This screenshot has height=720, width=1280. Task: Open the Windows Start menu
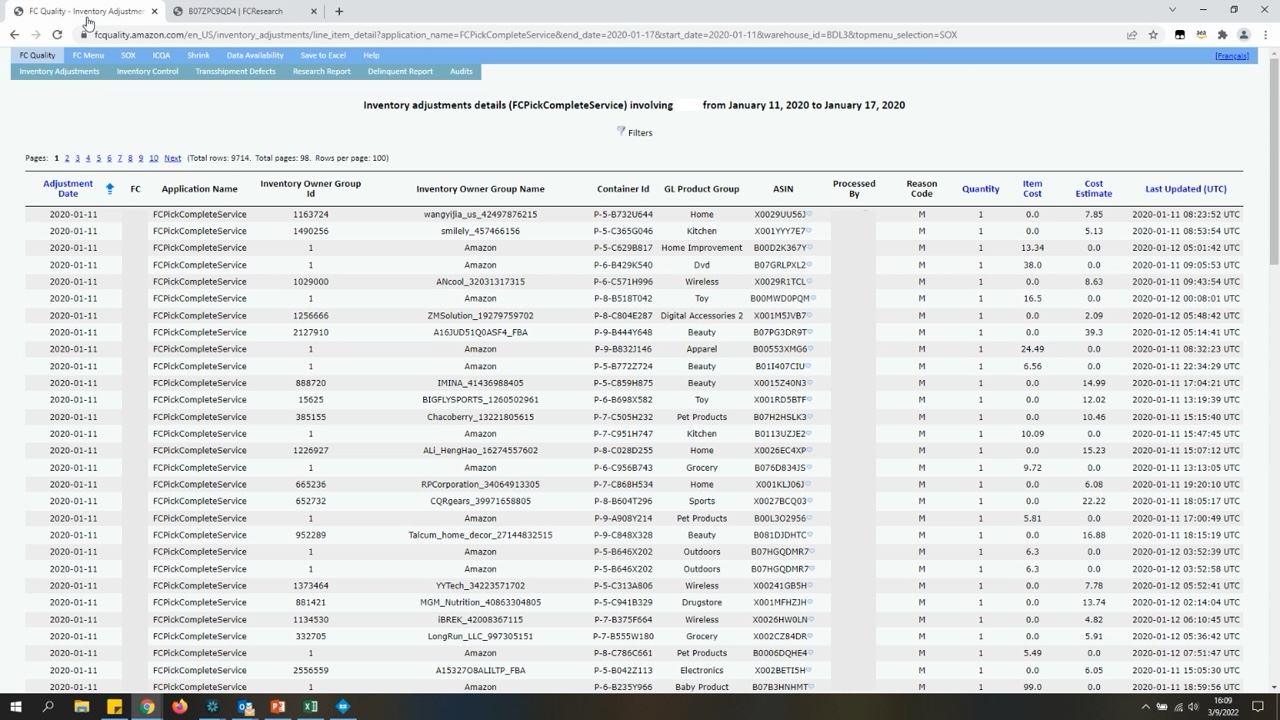(x=15, y=707)
